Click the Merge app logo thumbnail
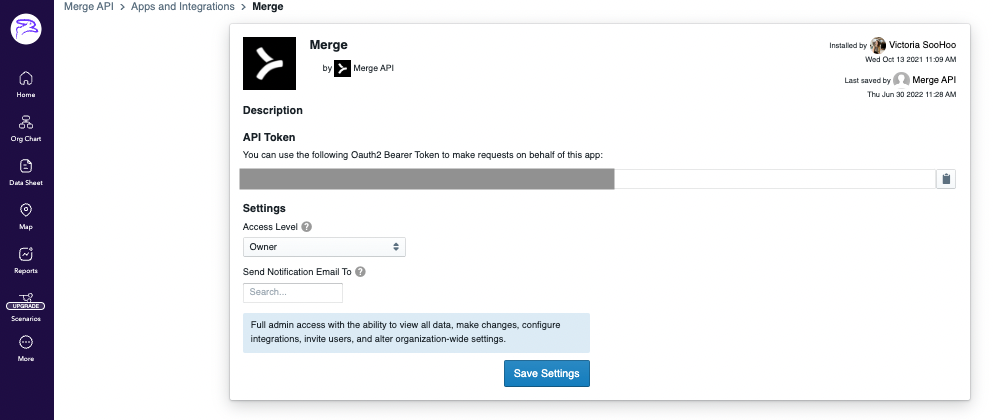 [269, 63]
